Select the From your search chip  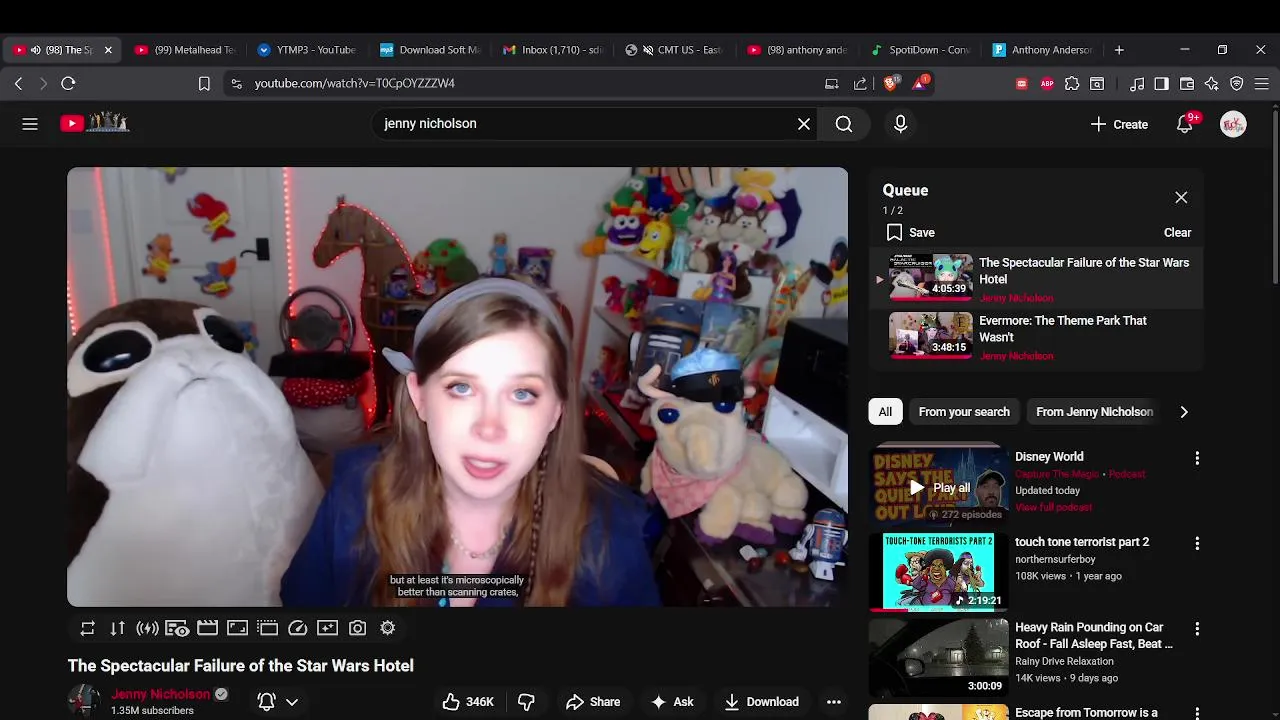click(964, 412)
